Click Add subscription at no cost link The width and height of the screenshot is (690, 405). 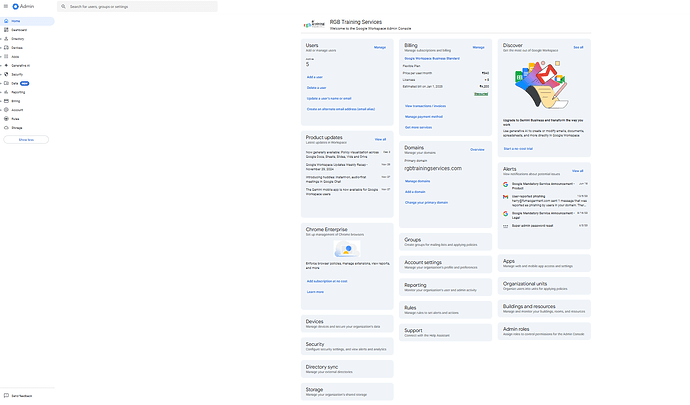327,281
